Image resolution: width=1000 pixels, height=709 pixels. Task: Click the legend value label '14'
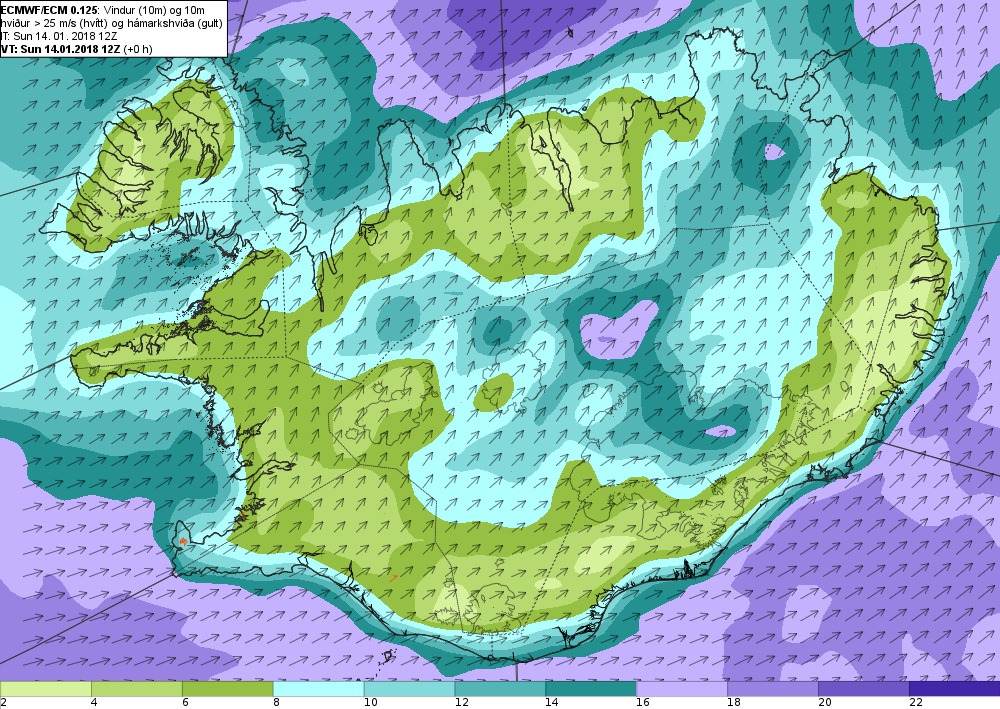coord(552,703)
